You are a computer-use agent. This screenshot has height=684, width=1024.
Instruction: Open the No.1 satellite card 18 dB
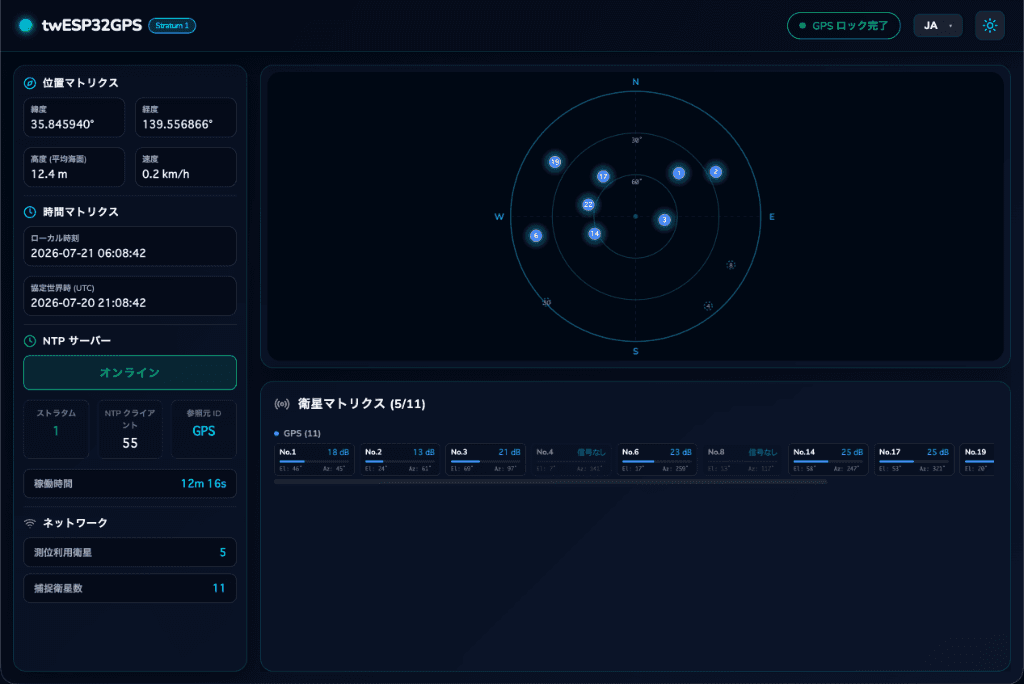coord(314,460)
